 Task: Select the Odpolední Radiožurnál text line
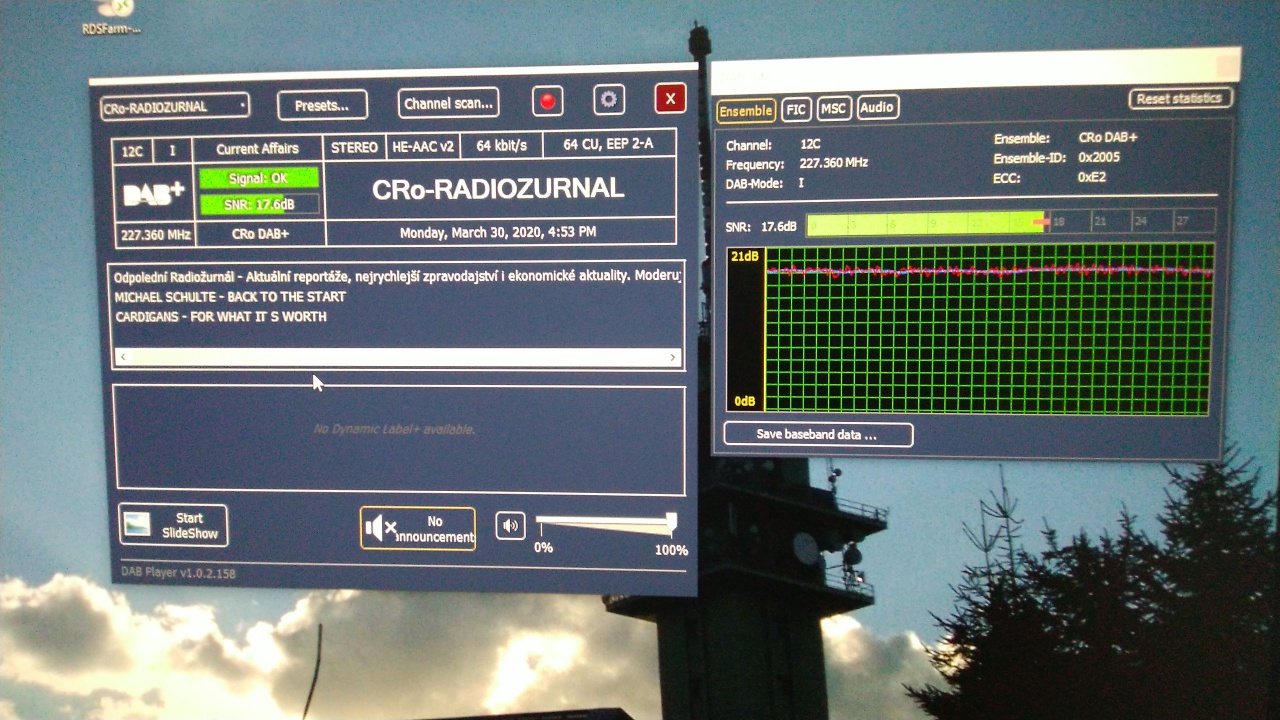[397, 275]
